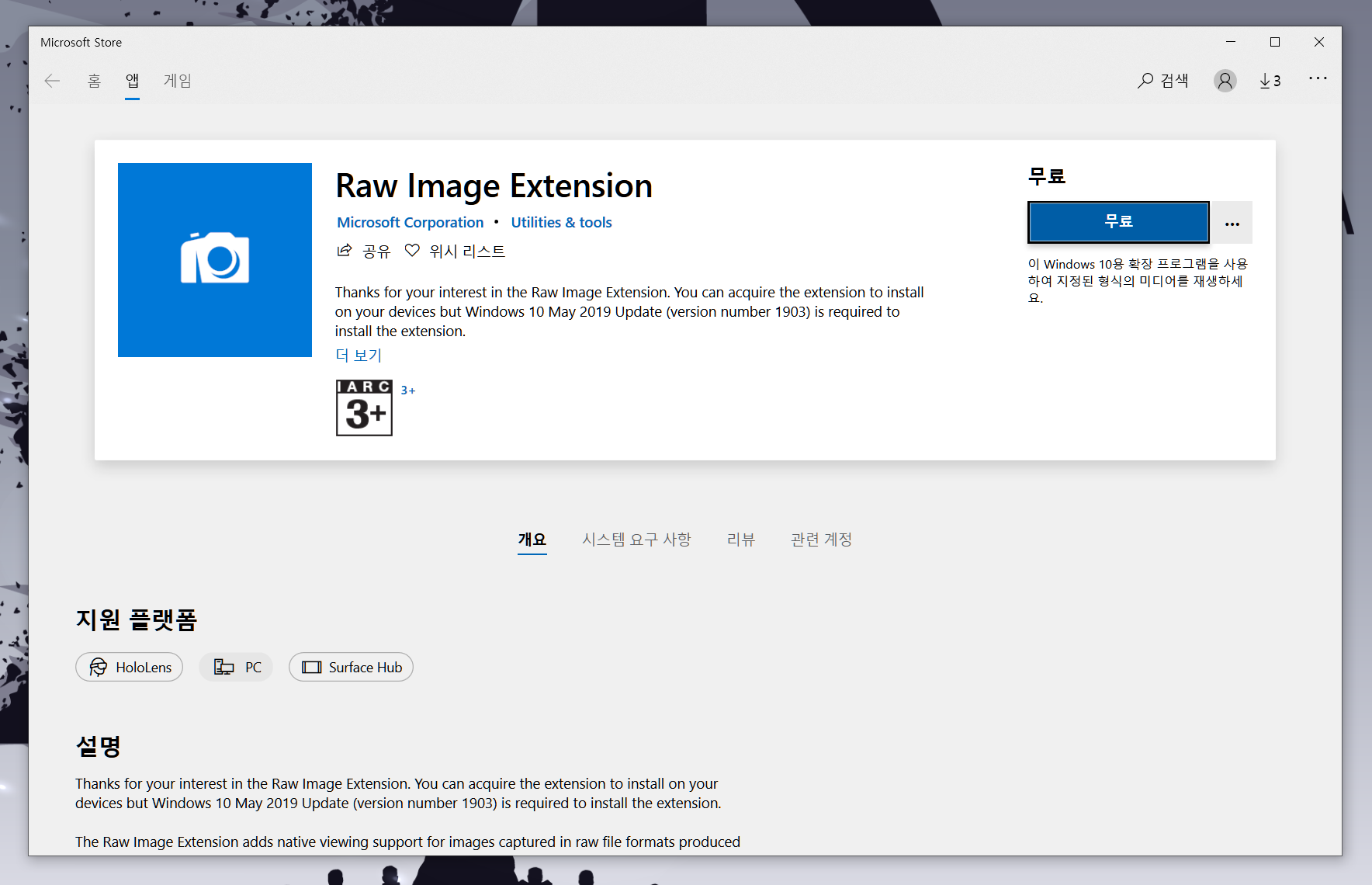Open the 홈 tab
The height and width of the screenshot is (885, 1372).
[94, 81]
